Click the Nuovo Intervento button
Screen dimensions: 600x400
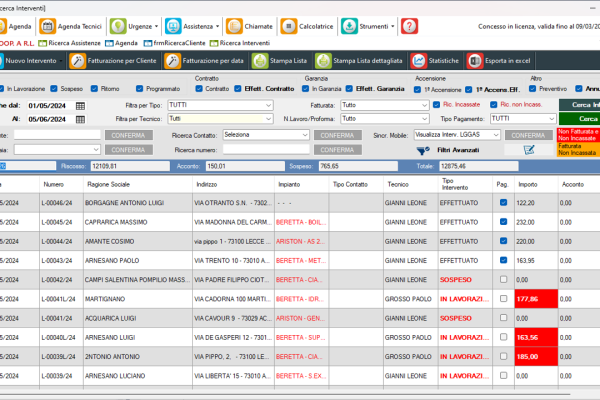(x=31, y=61)
